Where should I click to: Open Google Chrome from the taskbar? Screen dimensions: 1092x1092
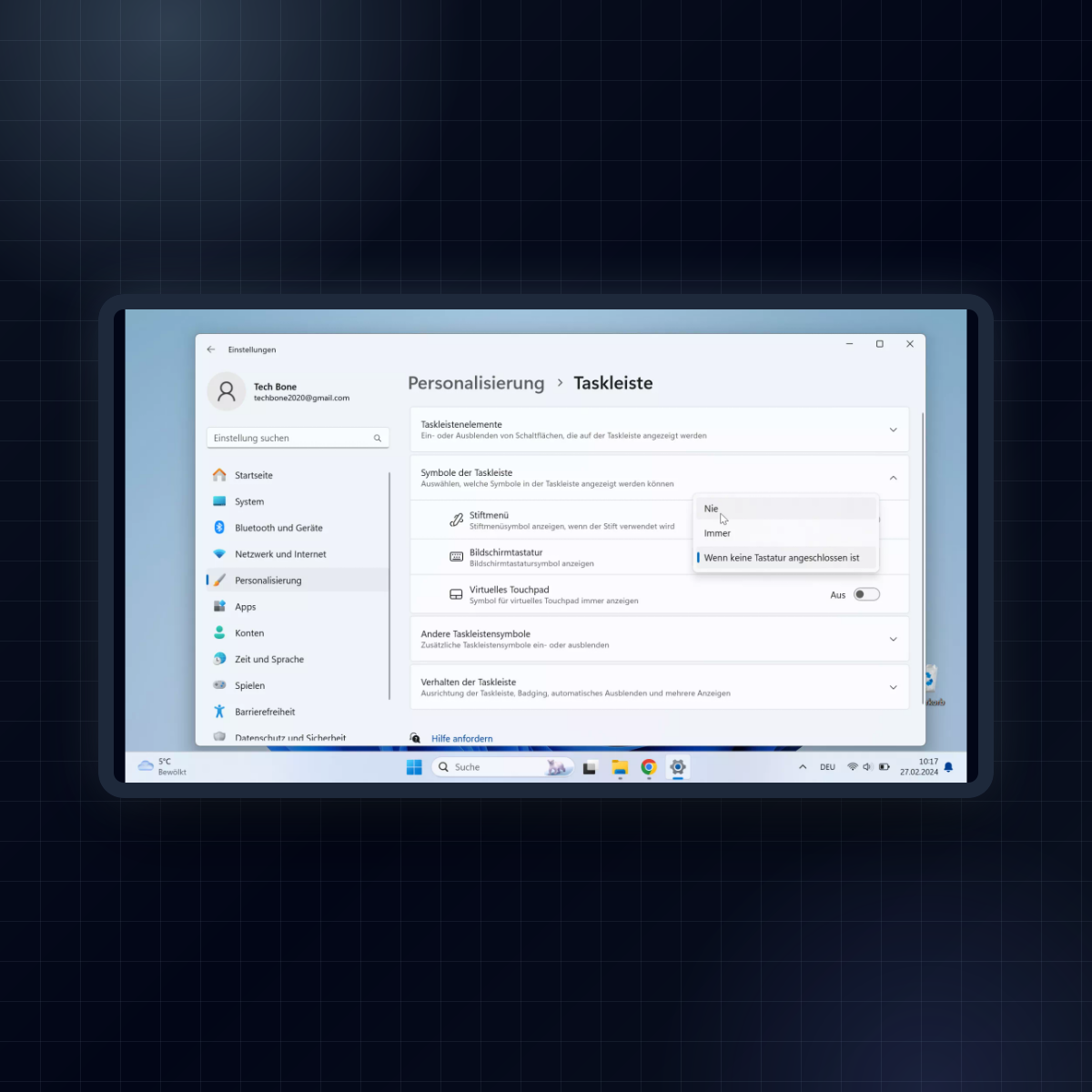coord(649,767)
